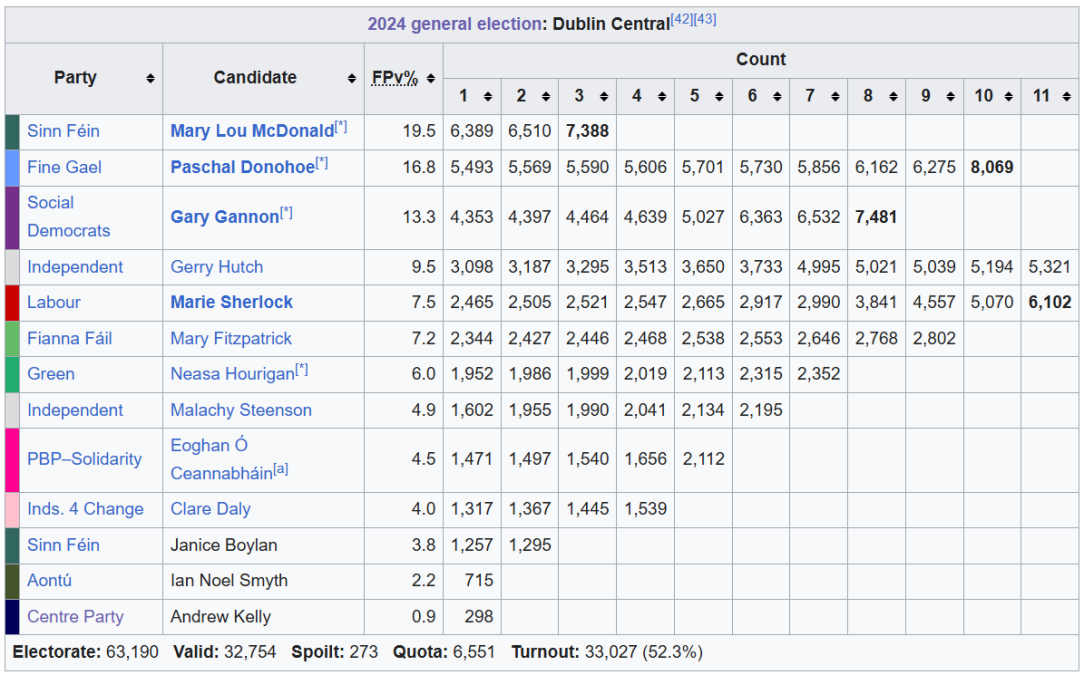The height and width of the screenshot is (675, 1084).
Task: Open the Centre Party link
Action: coord(75,616)
